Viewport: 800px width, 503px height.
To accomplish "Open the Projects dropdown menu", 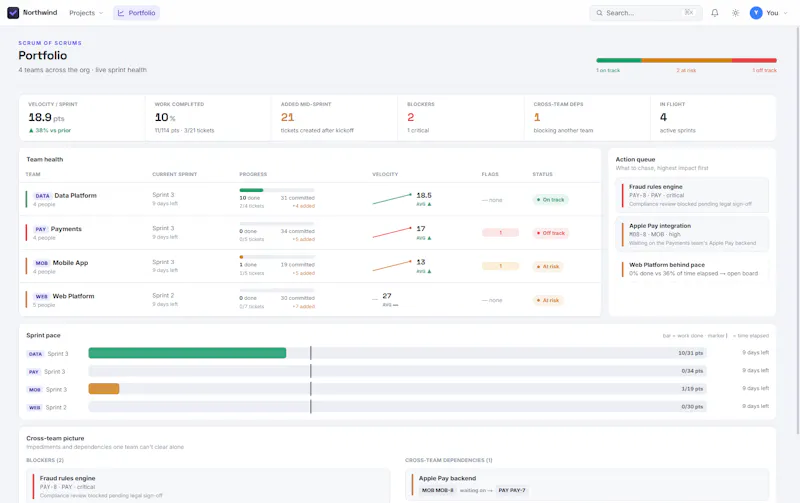I will 86,13.
